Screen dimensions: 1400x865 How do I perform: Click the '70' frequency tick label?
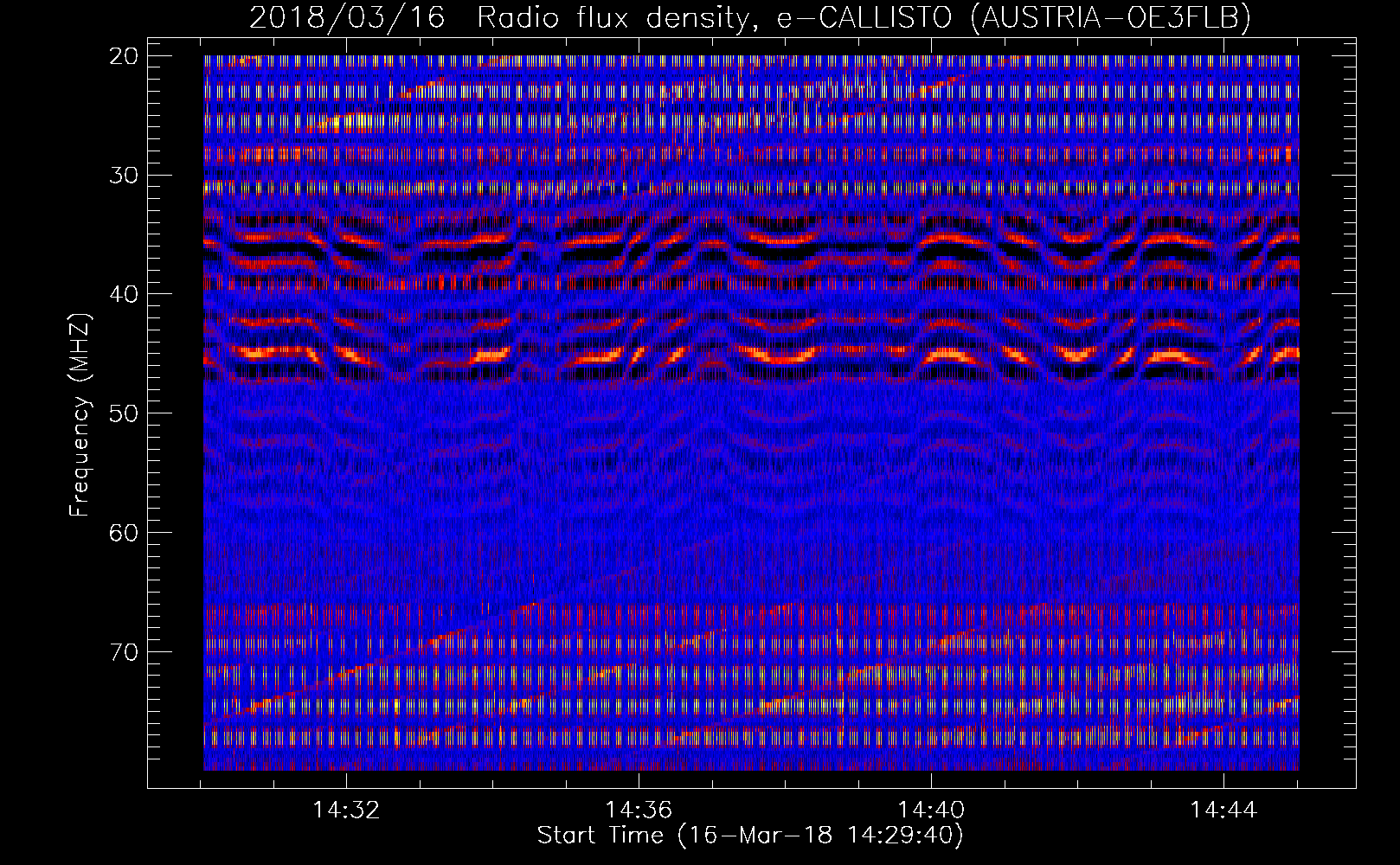124,651
